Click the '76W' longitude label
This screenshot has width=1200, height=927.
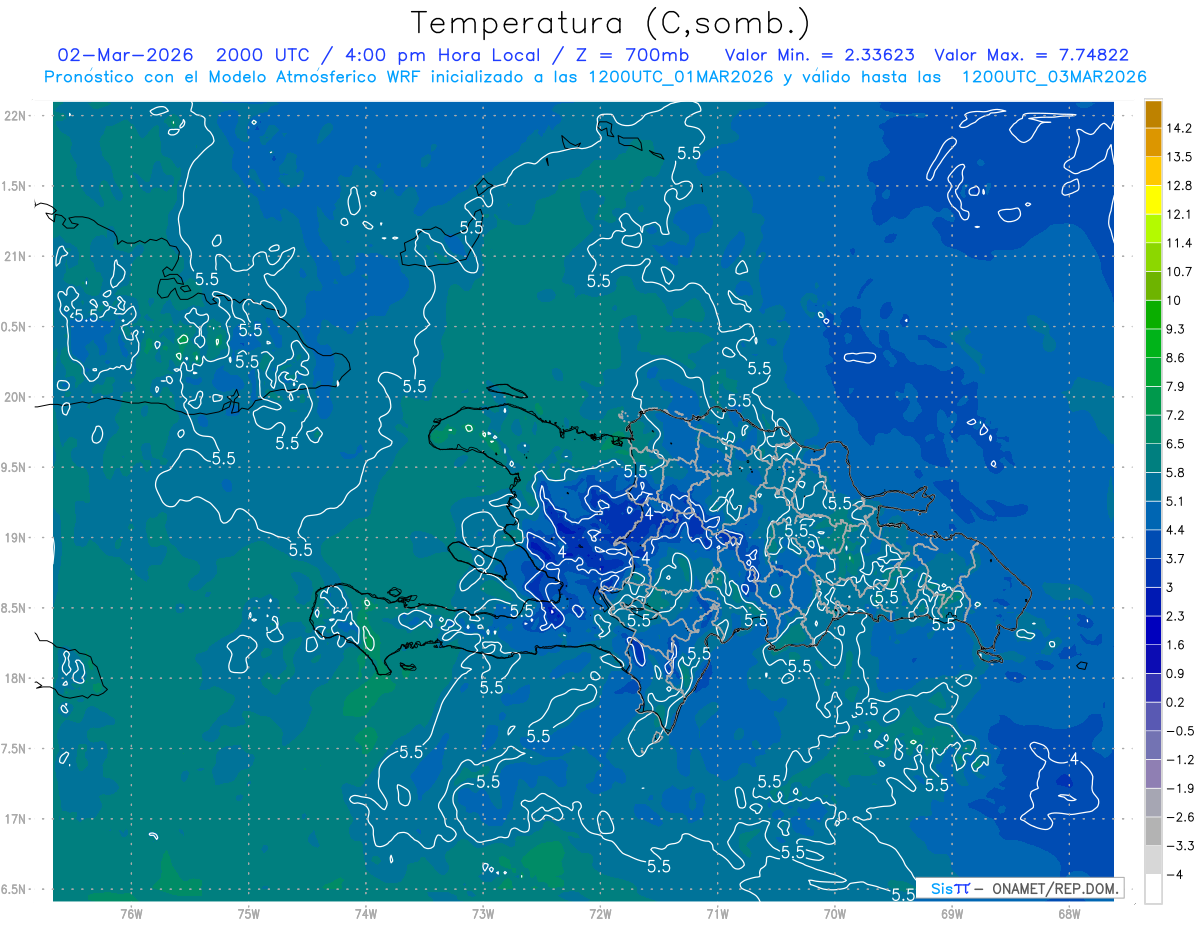tap(131, 912)
